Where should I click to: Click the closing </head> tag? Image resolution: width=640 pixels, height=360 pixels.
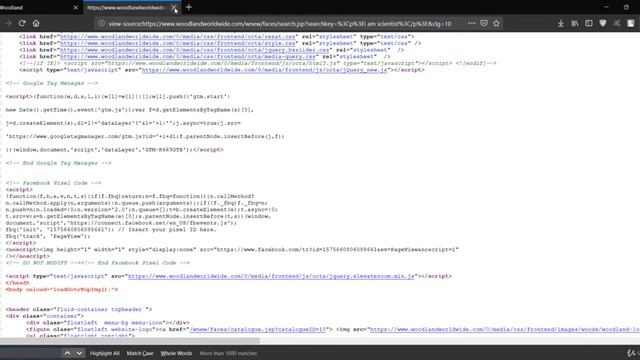(x=18, y=283)
